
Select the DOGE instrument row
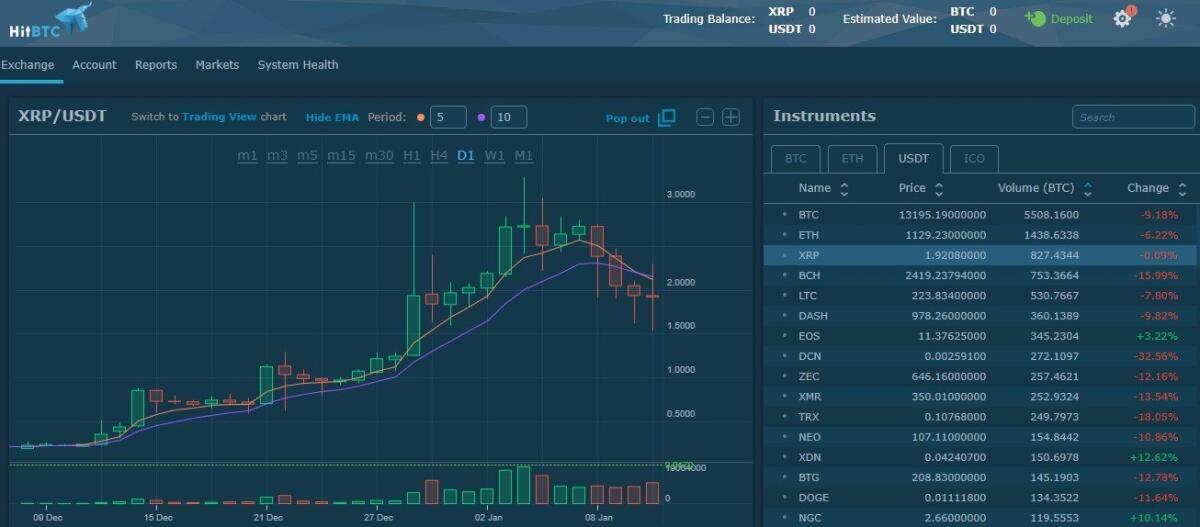(981, 498)
